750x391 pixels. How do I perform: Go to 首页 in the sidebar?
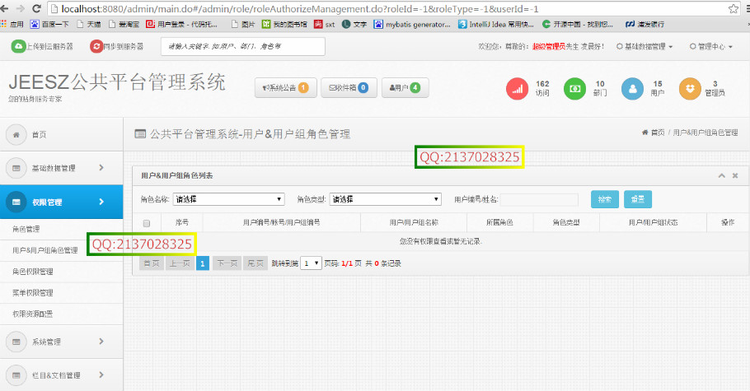click(x=39, y=135)
